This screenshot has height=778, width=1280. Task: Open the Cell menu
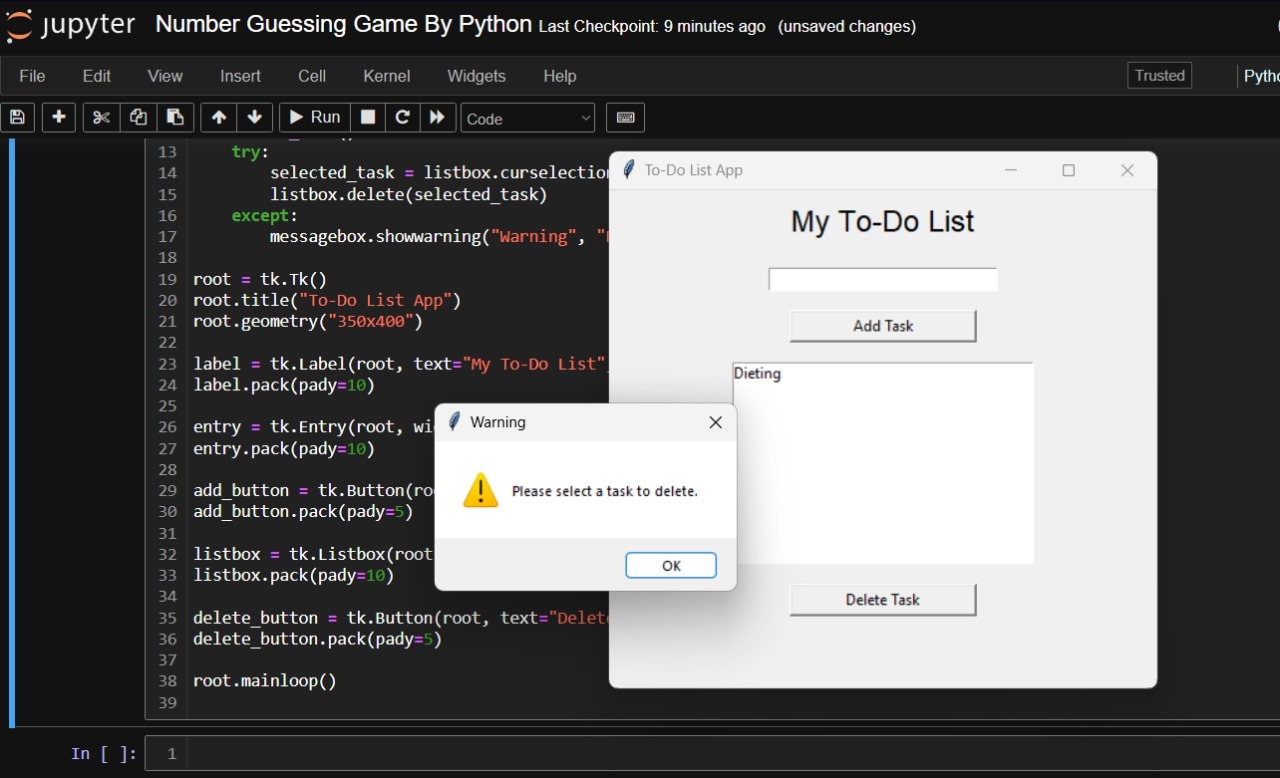[311, 76]
